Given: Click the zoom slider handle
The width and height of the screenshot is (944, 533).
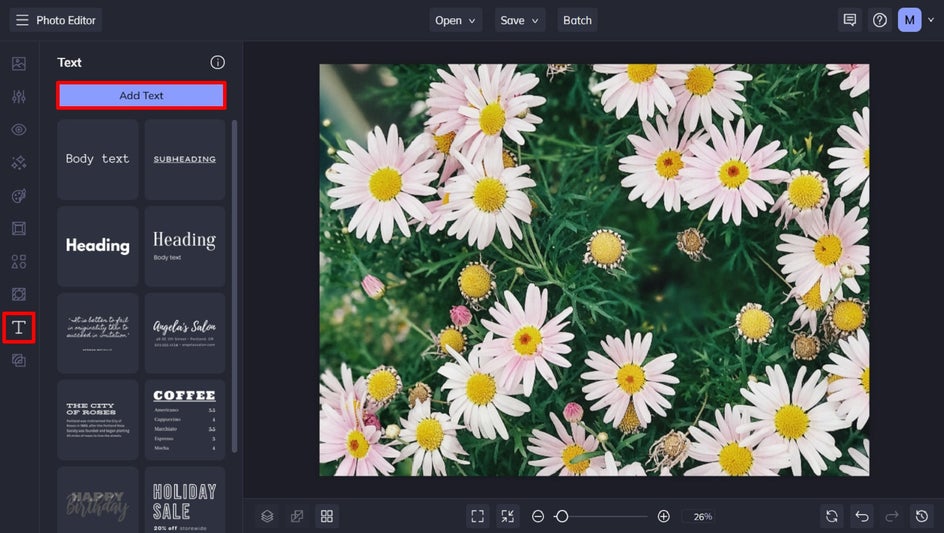Looking at the screenshot, I should click(562, 516).
